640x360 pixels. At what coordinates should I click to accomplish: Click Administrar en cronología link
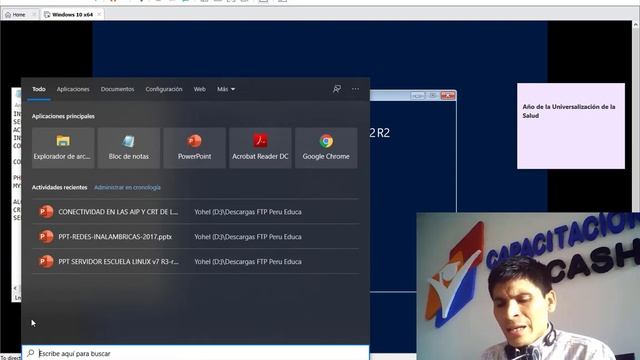coord(127,187)
